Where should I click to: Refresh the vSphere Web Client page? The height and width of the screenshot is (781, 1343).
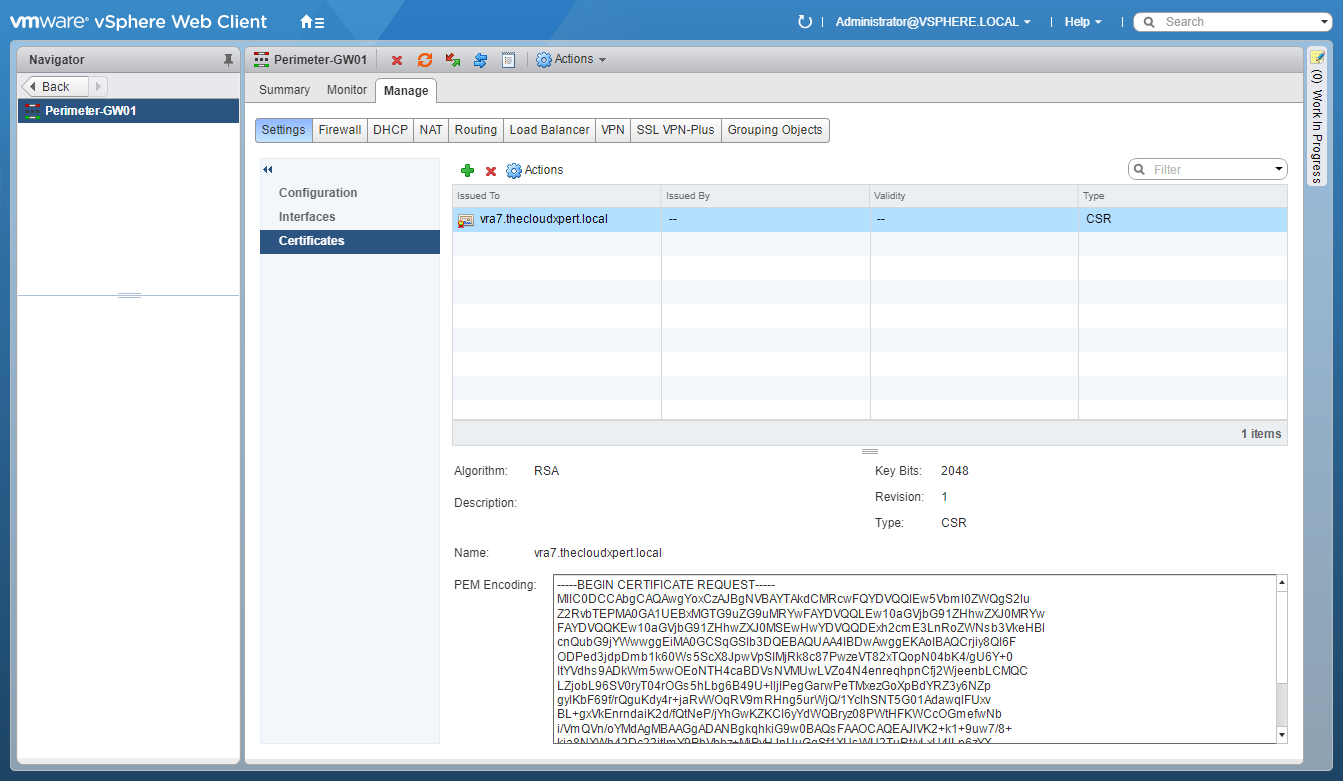click(805, 22)
